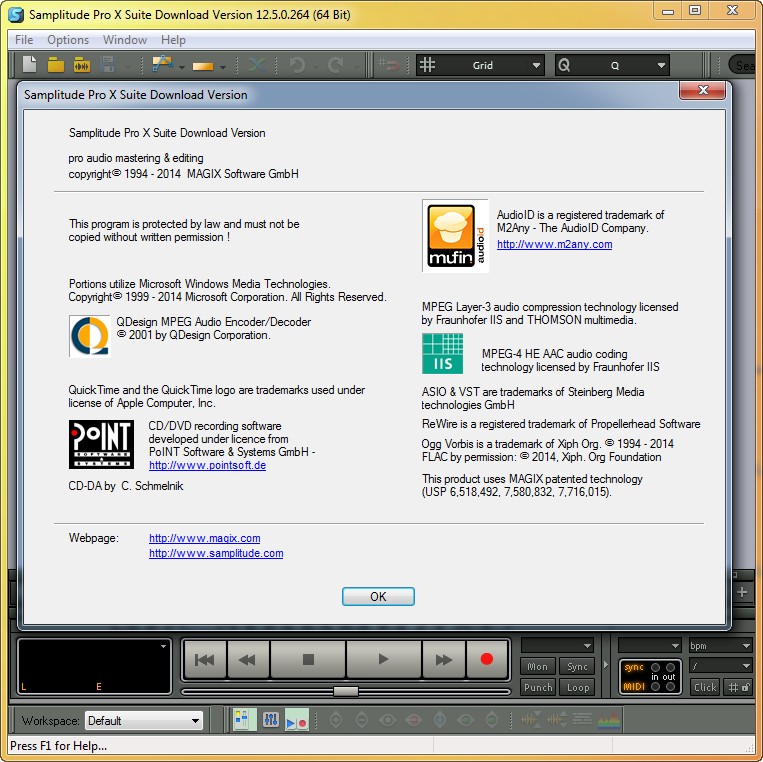The image size is (763, 762).
Task: Toggle the Loop playback button
Action: pyautogui.click(x=577, y=688)
